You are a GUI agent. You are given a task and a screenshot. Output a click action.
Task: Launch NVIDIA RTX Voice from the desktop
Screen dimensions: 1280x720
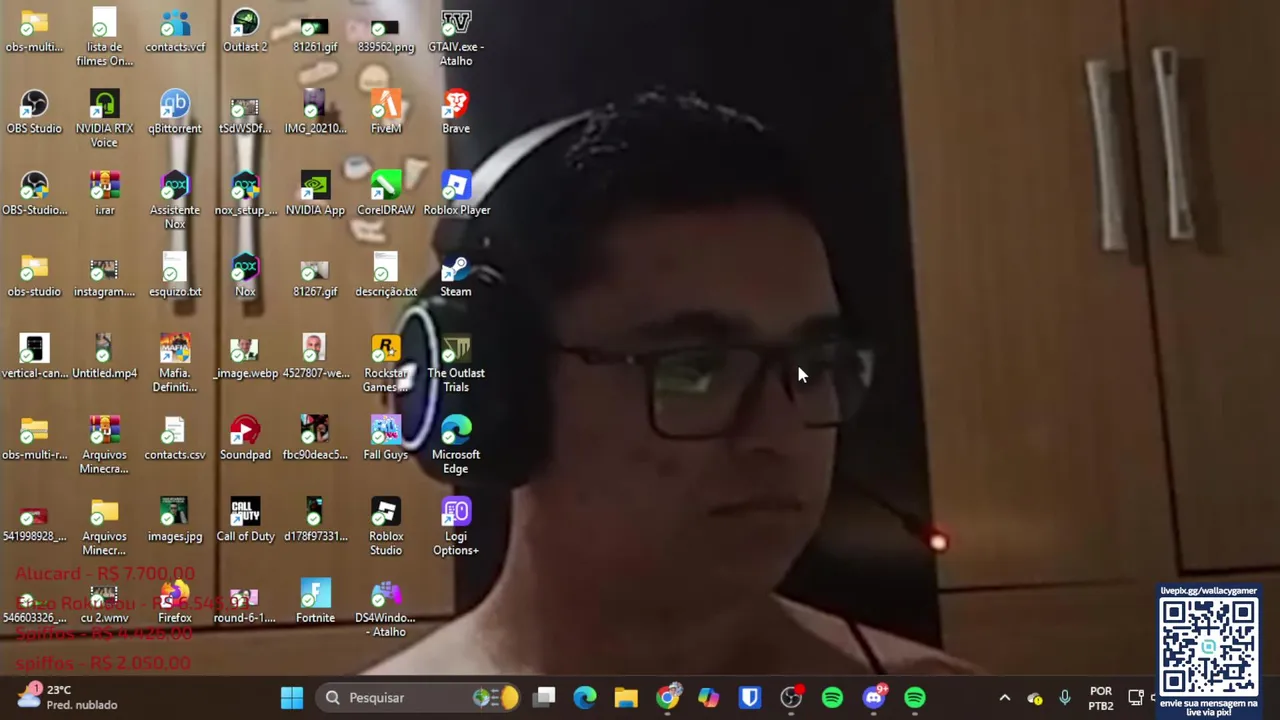tap(104, 119)
